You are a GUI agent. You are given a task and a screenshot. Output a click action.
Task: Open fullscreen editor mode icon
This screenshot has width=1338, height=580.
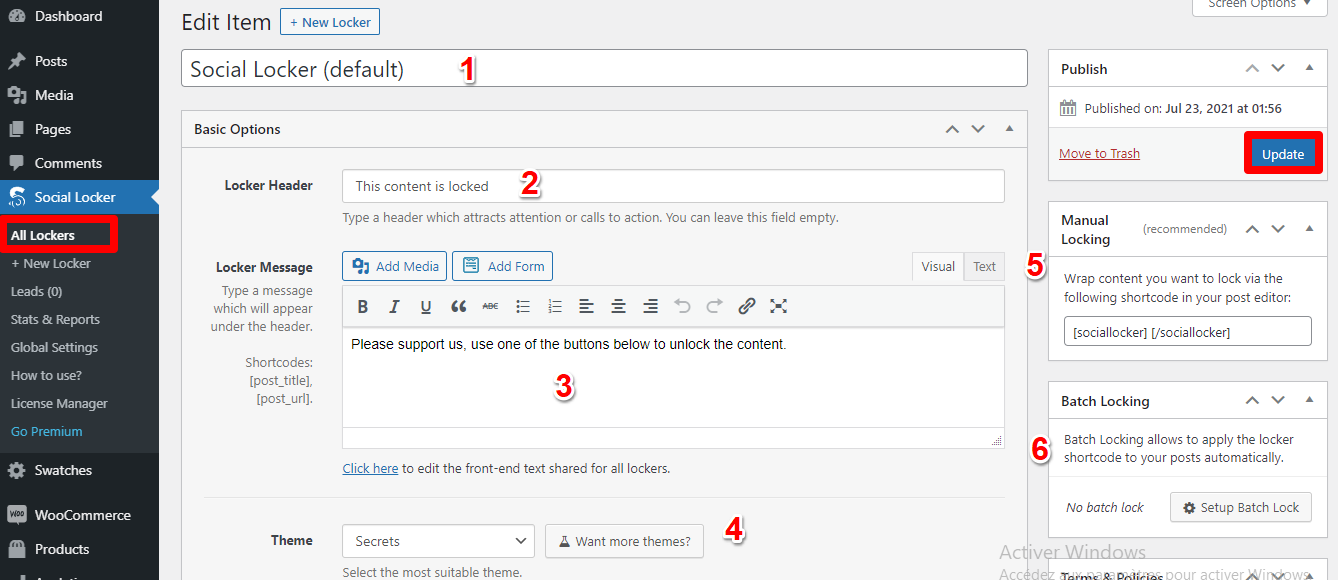tap(778, 307)
